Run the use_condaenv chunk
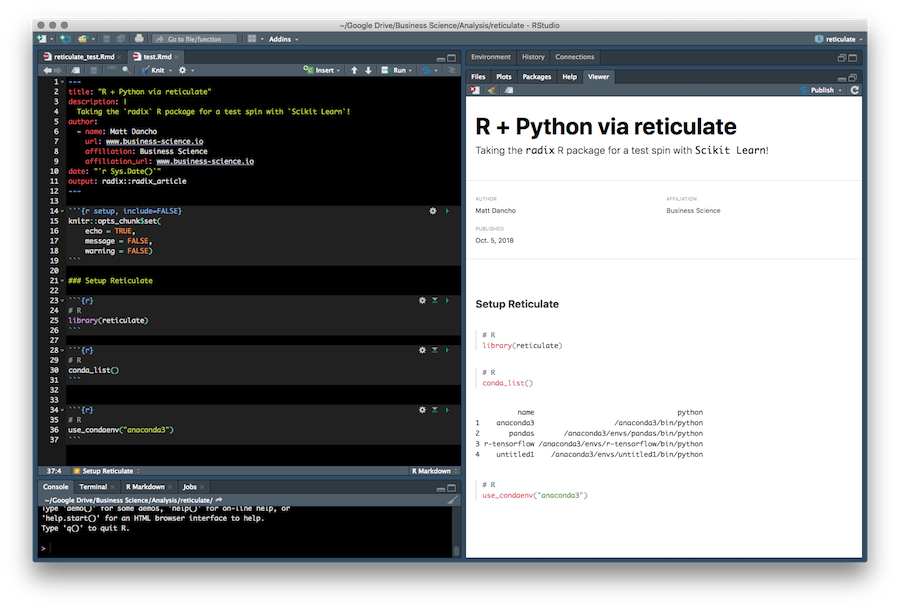Viewport: 900px width, 609px height. pos(447,410)
